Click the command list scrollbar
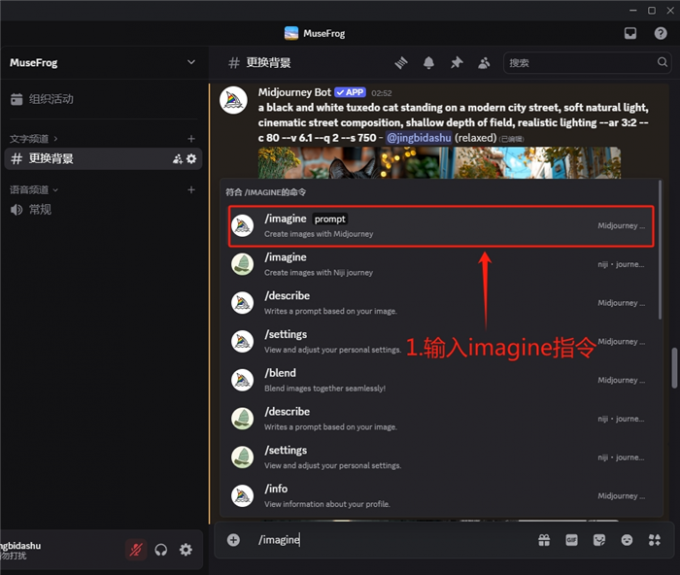Viewport: 680px width, 575px height. click(660, 250)
